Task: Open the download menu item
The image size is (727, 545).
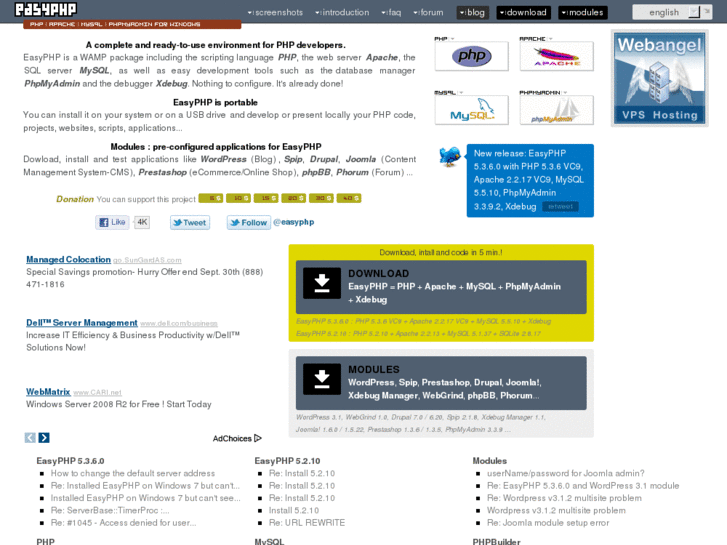Action: coord(523,13)
